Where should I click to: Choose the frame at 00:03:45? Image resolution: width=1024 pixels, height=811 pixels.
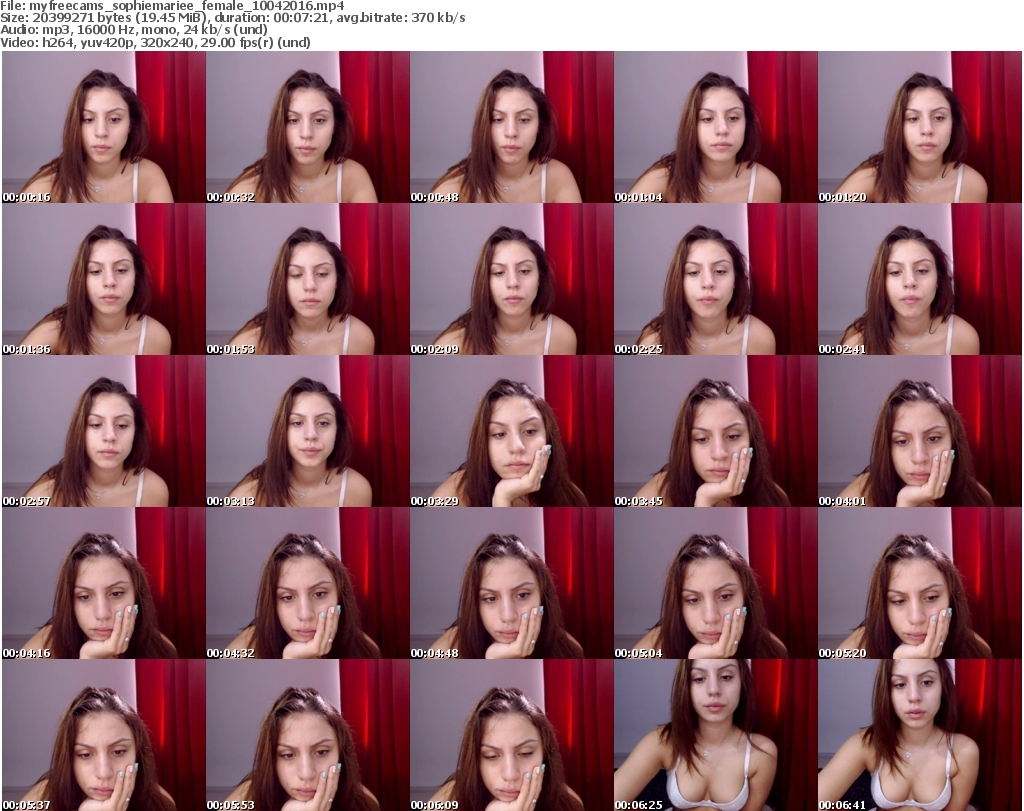pyautogui.click(x=716, y=431)
